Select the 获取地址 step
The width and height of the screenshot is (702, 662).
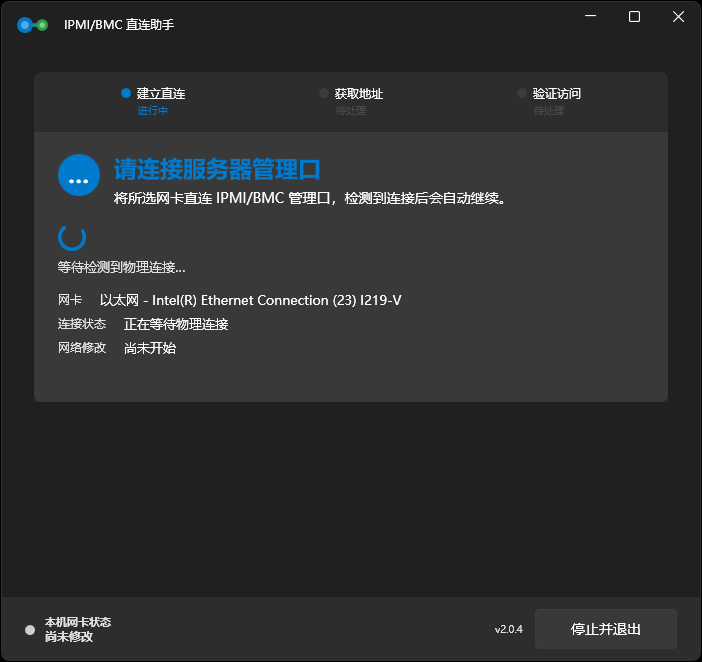pyautogui.click(x=351, y=101)
